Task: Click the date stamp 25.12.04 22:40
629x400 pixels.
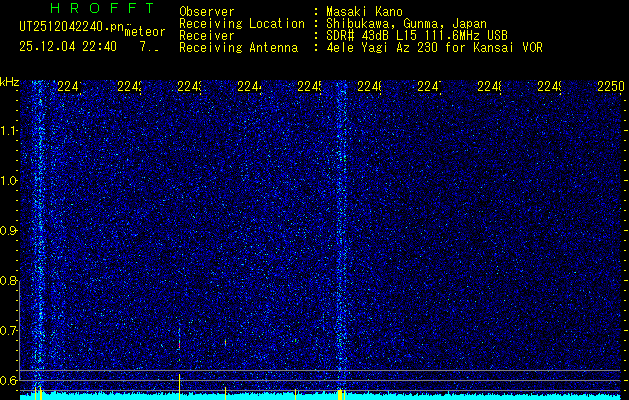Action: [68, 47]
